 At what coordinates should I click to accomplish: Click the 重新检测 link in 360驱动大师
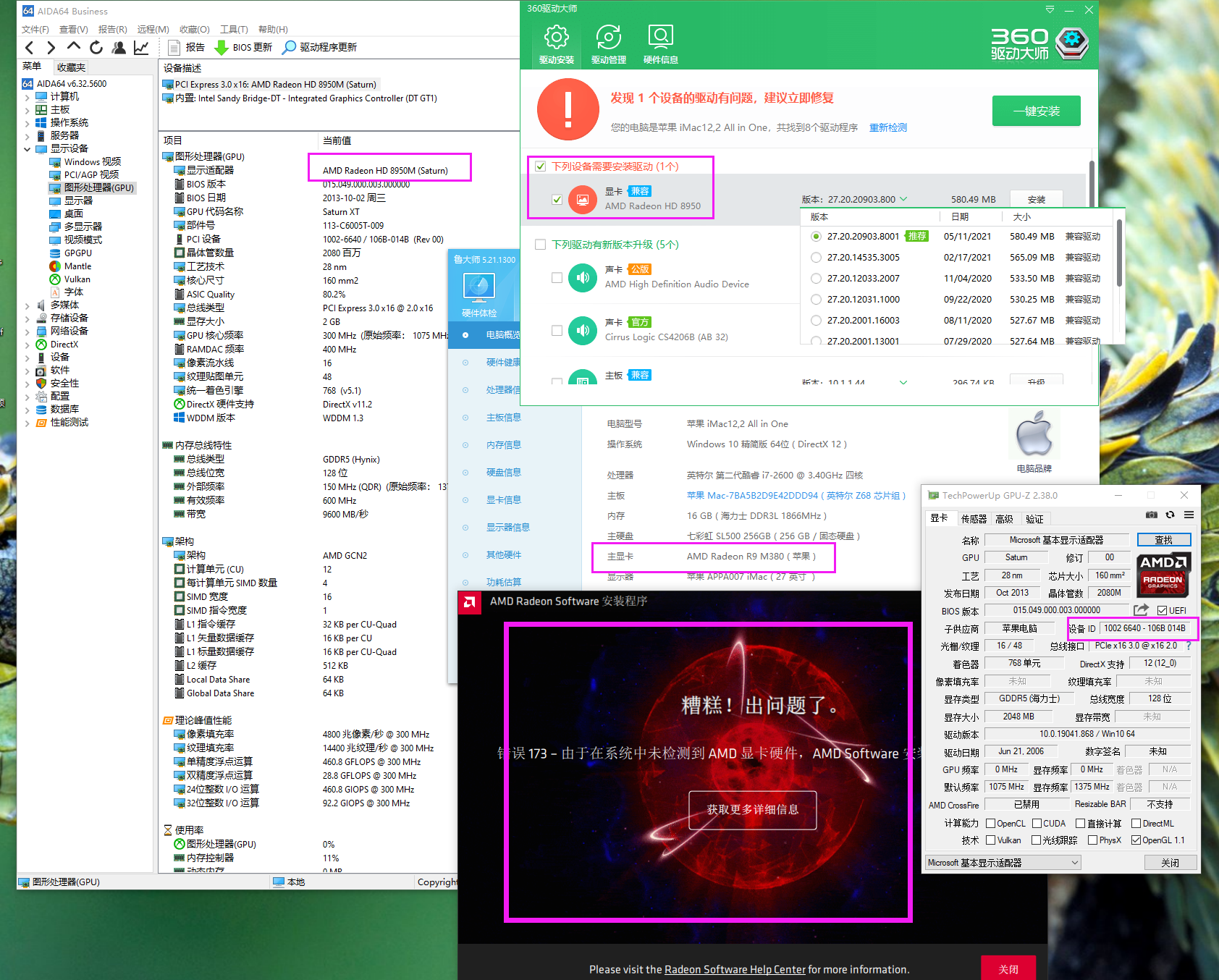tap(888, 127)
